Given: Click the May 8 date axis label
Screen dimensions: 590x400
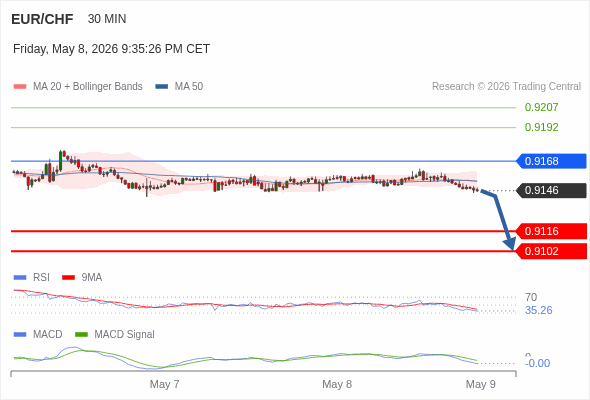Looking at the screenshot, I should point(337,385).
